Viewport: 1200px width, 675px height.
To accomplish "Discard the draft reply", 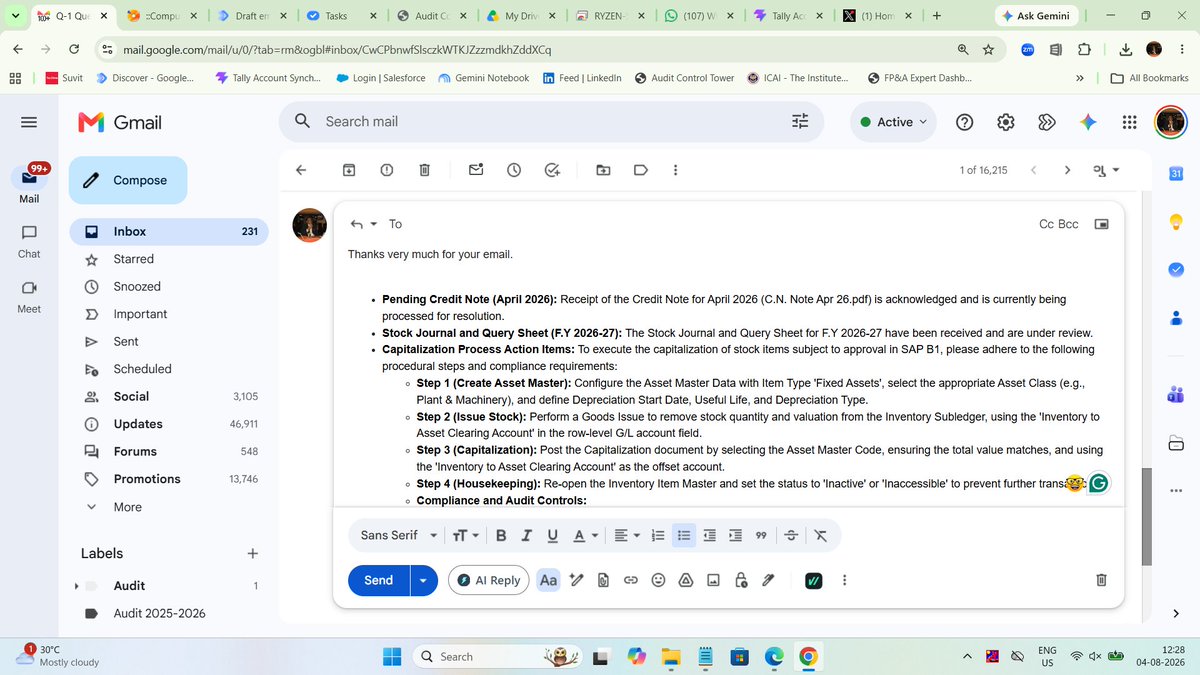I will coord(1101,580).
